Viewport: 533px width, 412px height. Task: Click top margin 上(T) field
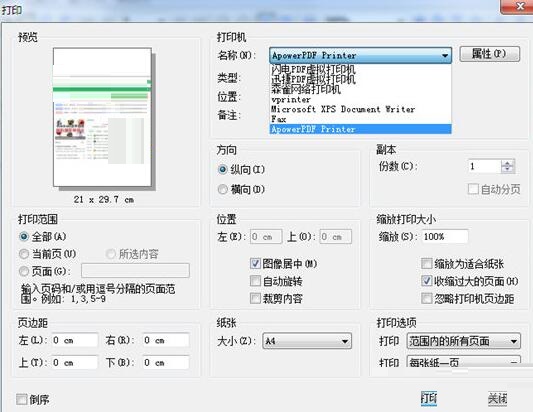pyautogui.click(x=75, y=362)
